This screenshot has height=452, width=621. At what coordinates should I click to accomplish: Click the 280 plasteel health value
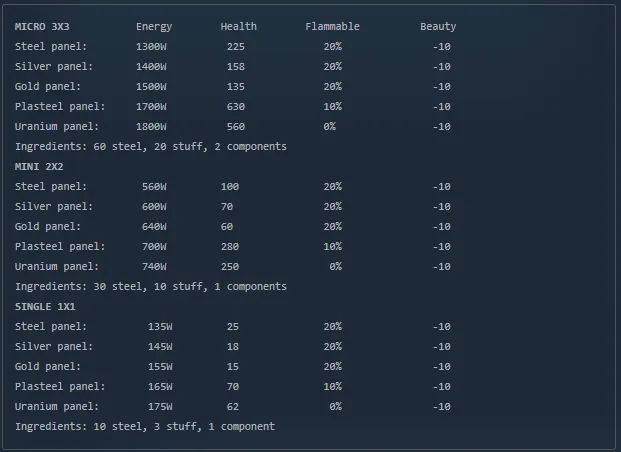(230, 246)
